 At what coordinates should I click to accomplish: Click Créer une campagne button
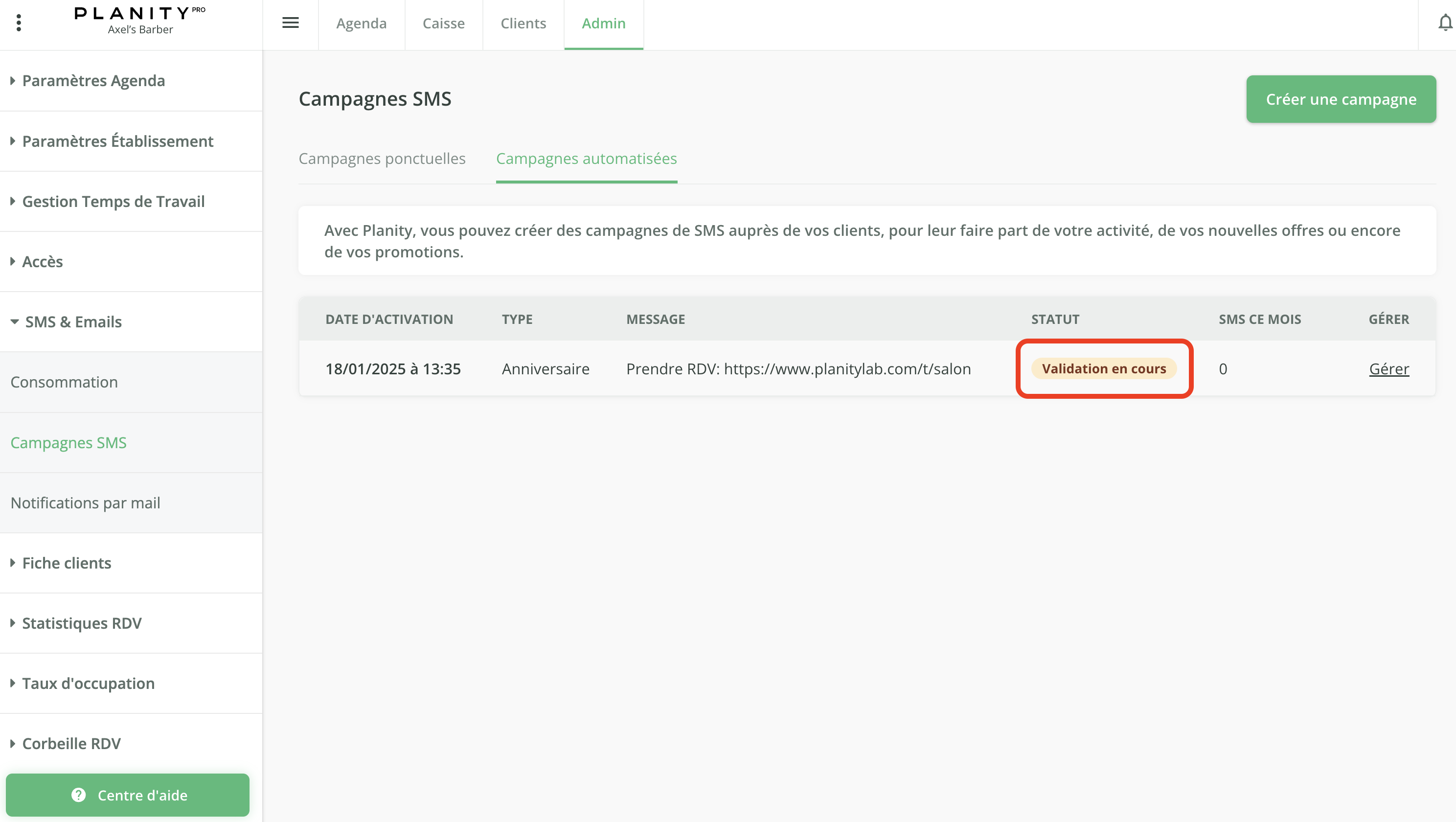click(1341, 99)
